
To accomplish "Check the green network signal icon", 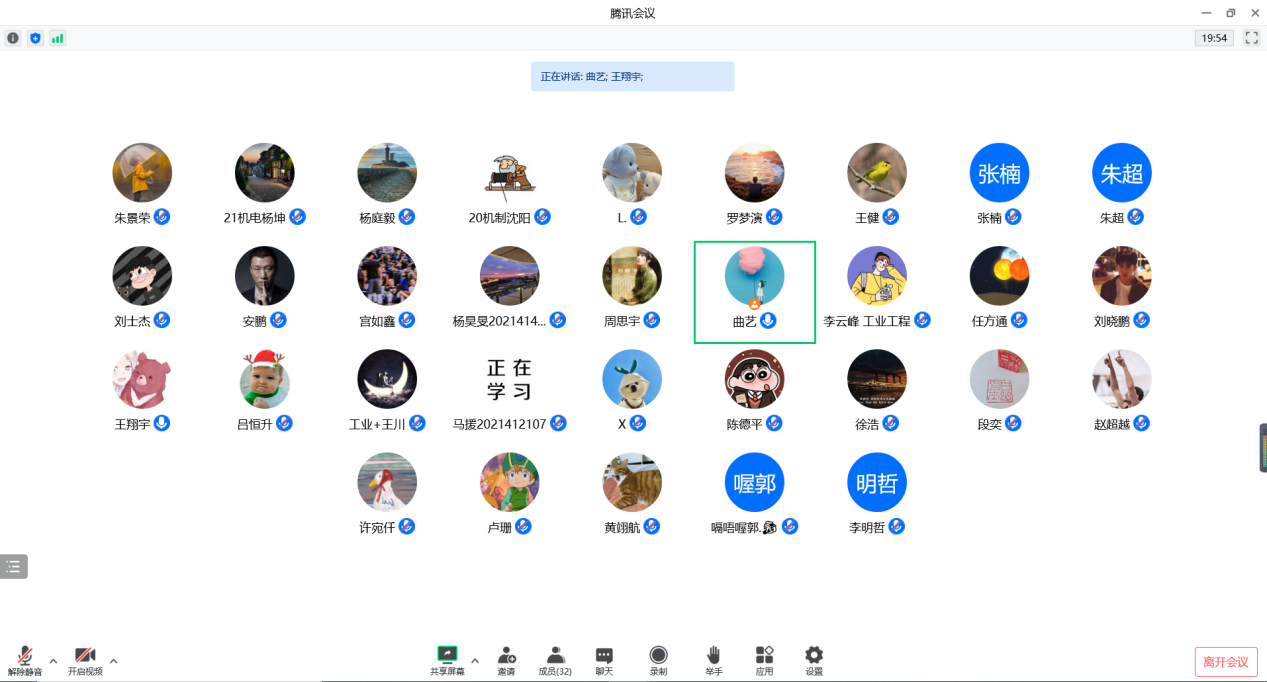I will pos(57,38).
